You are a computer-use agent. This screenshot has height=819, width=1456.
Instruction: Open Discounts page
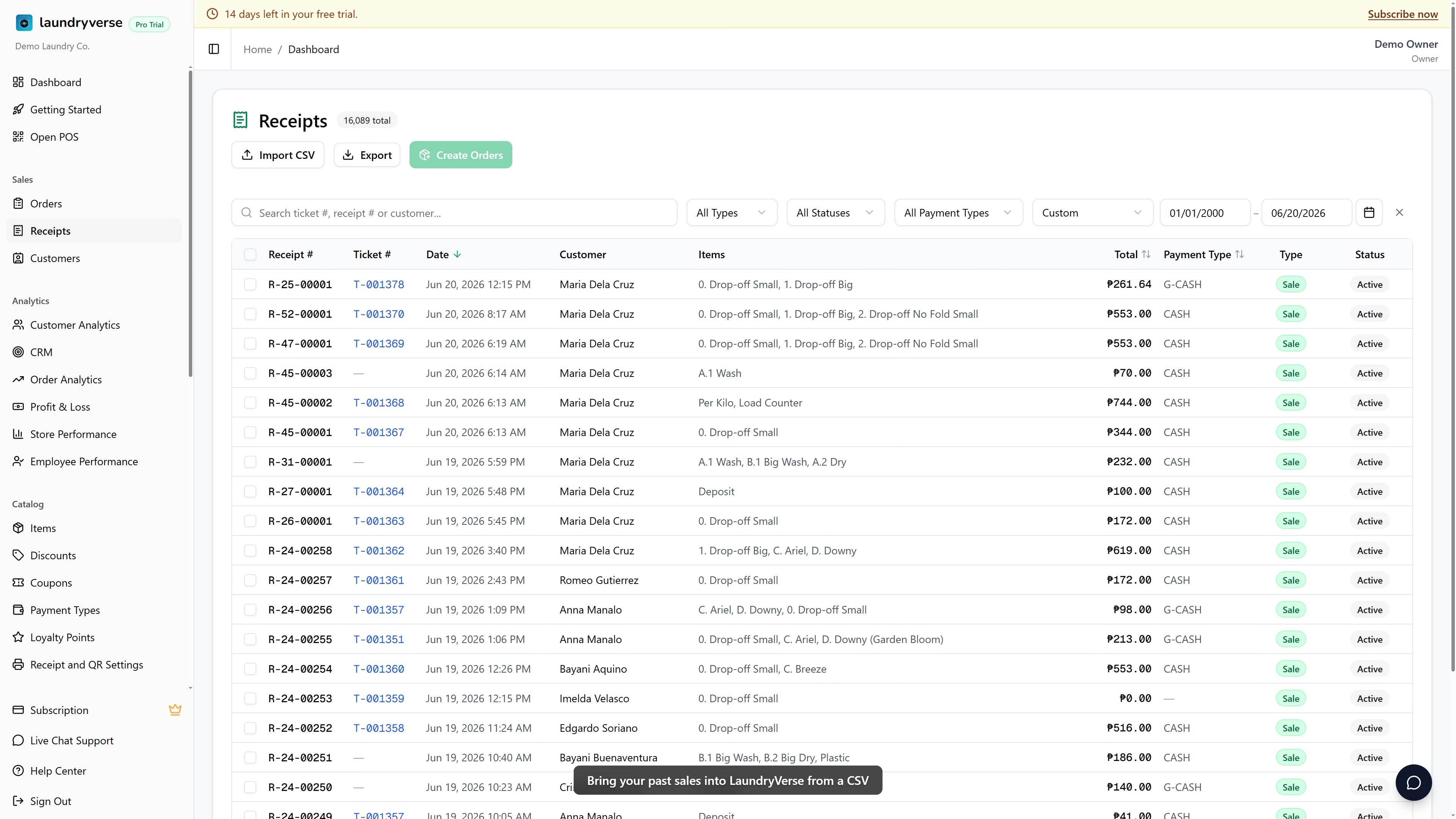tap(94, 555)
